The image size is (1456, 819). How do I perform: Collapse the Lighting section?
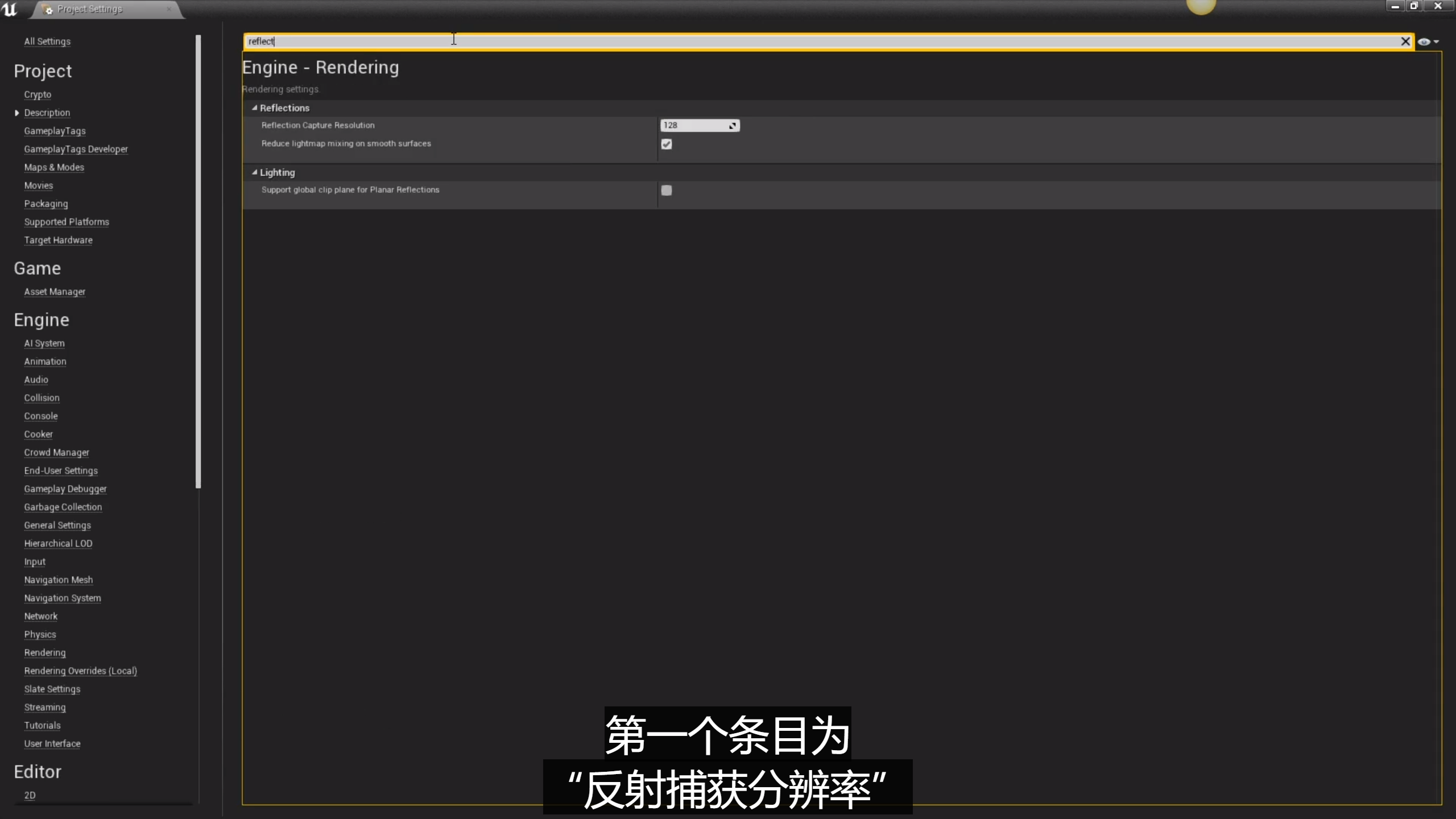tap(255, 172)
